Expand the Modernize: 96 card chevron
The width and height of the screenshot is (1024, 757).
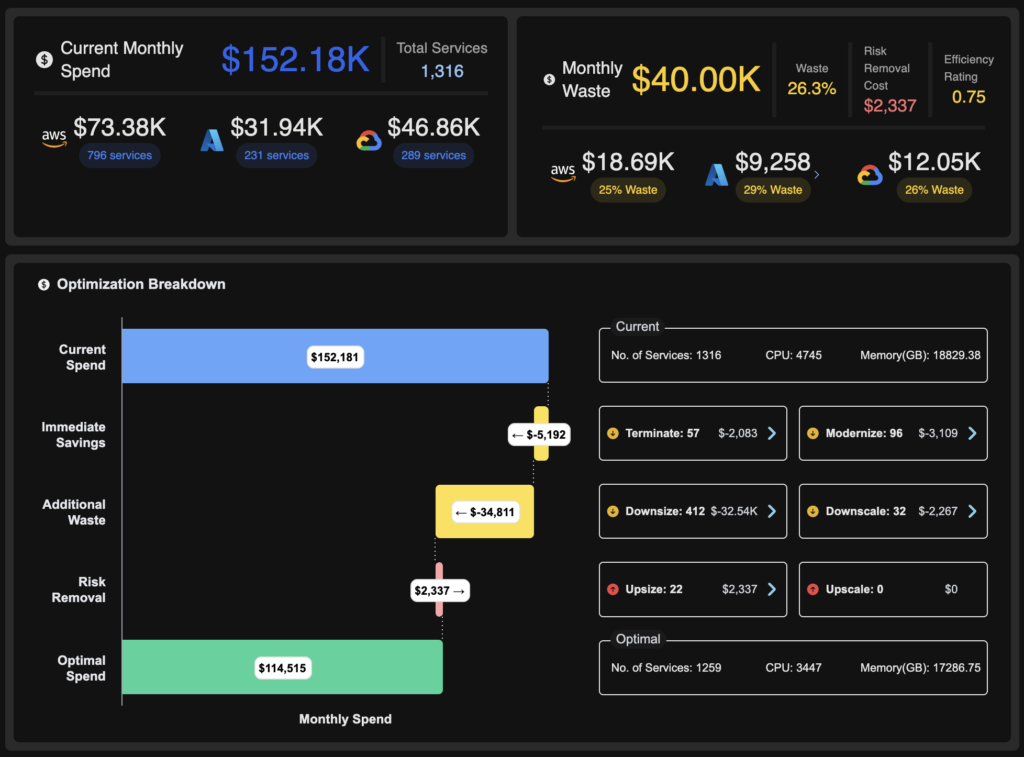(x=972, y=433)
